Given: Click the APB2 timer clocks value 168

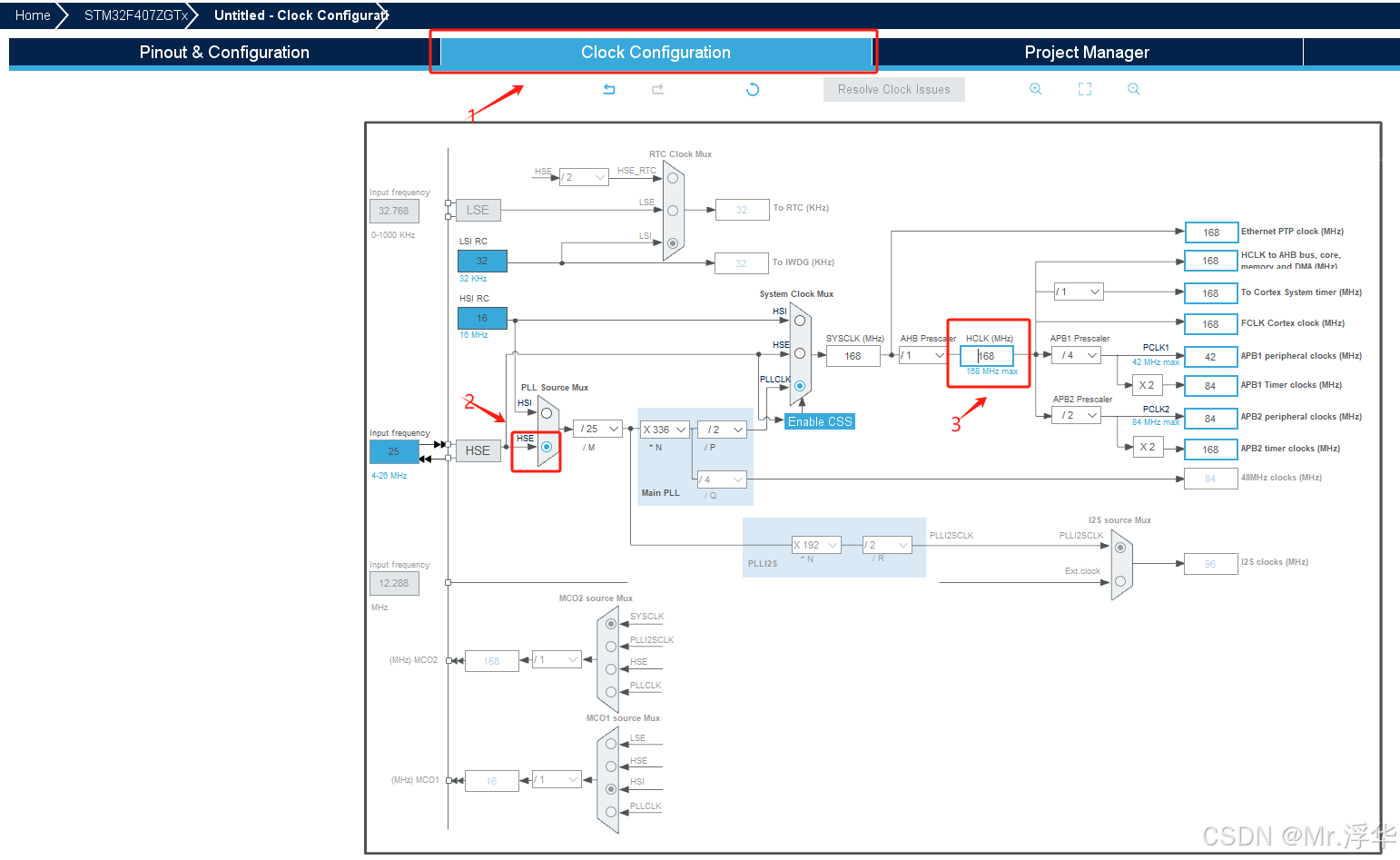Looking at the screenshot, I should (x=1211, y=450).
